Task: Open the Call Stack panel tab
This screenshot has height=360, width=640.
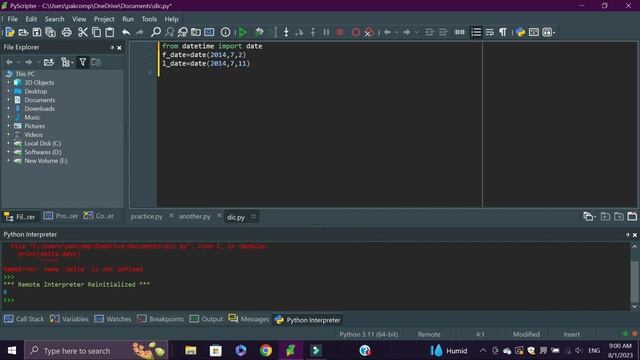Action: coord(24,319)
